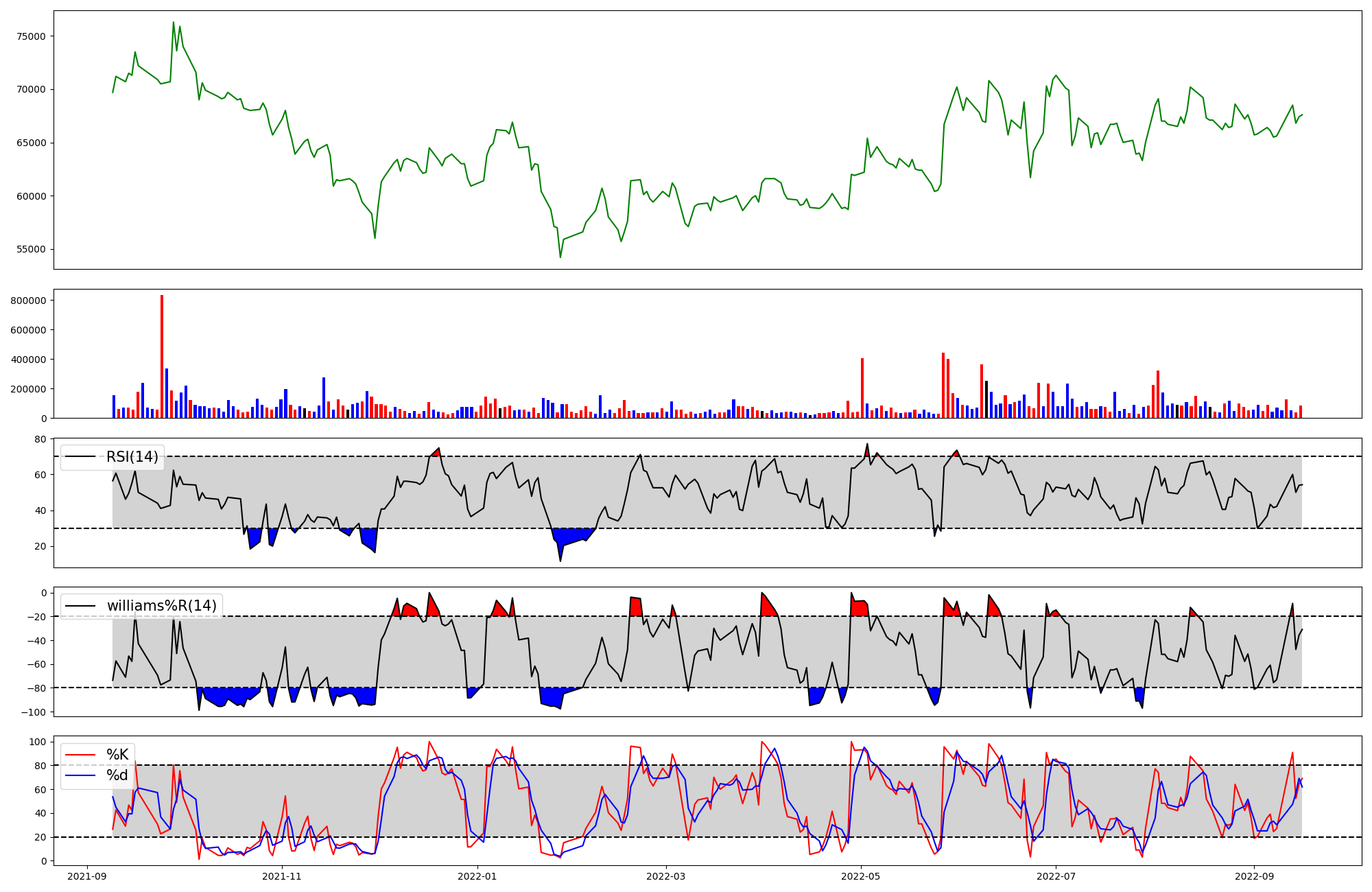1372x892 pixels.
Task: Click the 2022-07 x-axis tick label
Action: (x=1056, y=876)
